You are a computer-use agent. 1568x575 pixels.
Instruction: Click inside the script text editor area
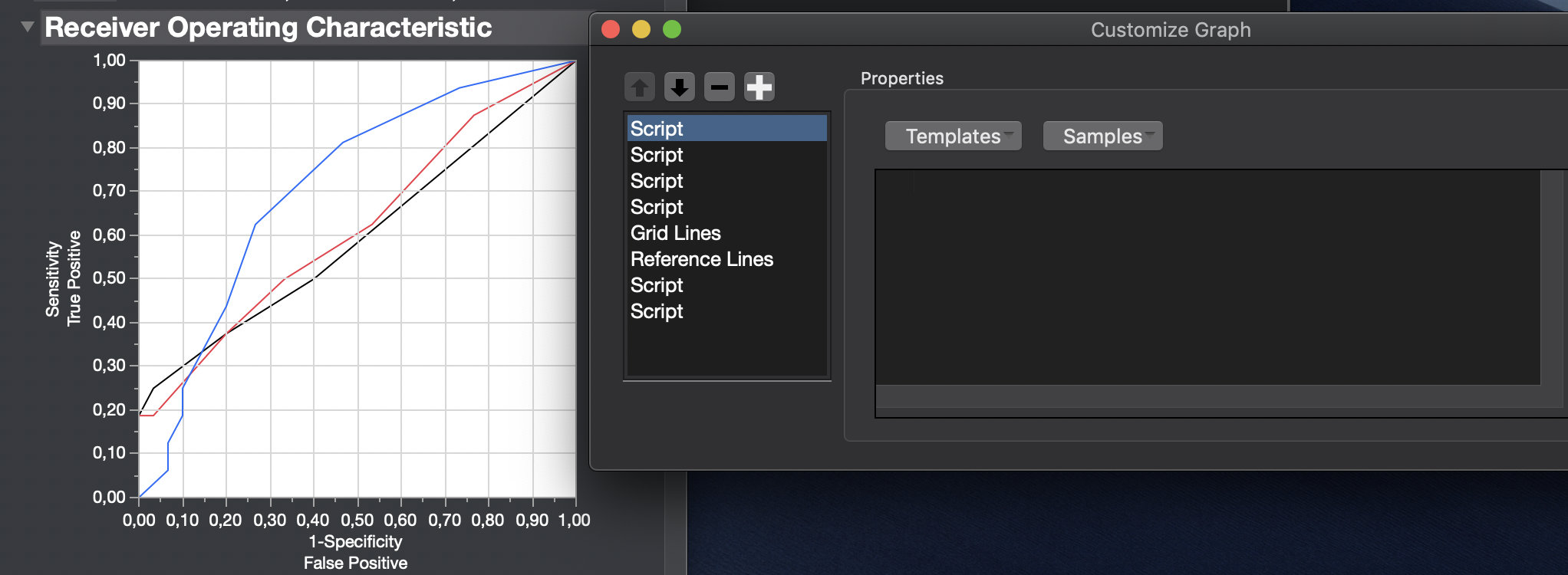(x=1204, y=276)
